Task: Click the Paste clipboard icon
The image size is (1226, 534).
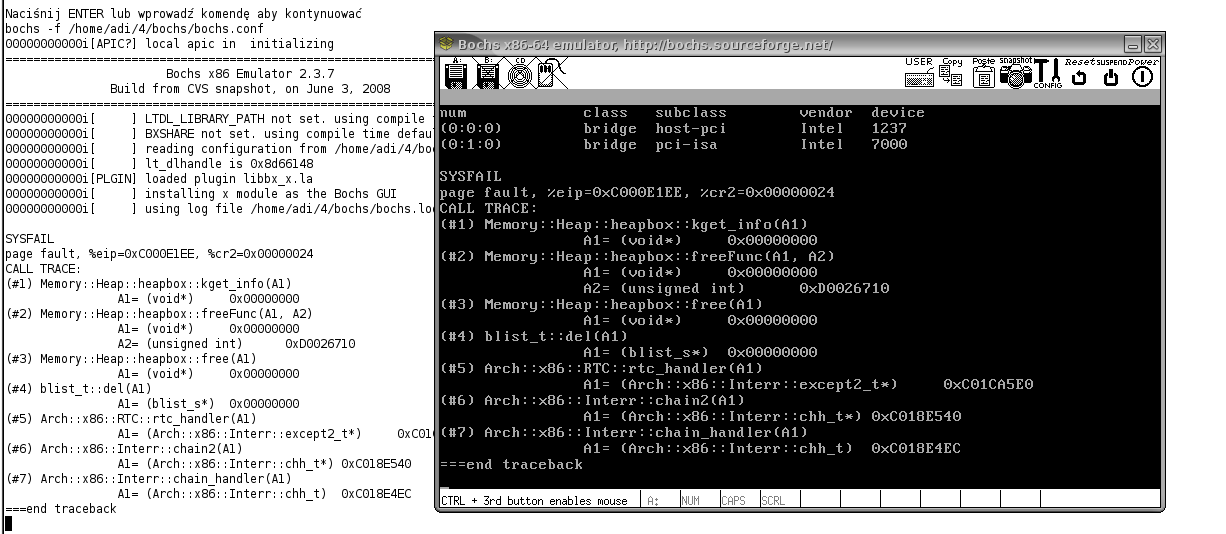Action: 983,74
